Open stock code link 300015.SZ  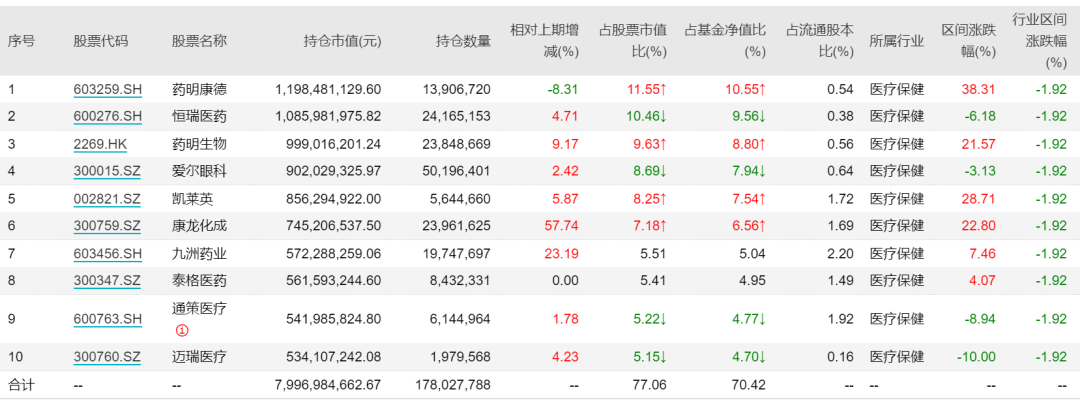click(107, 171)
